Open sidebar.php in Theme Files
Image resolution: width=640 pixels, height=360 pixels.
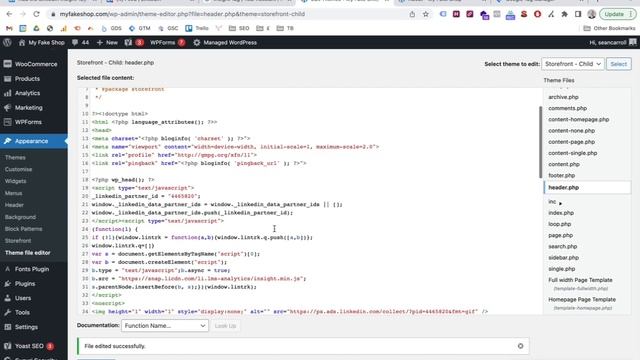(x=563, y=258)
